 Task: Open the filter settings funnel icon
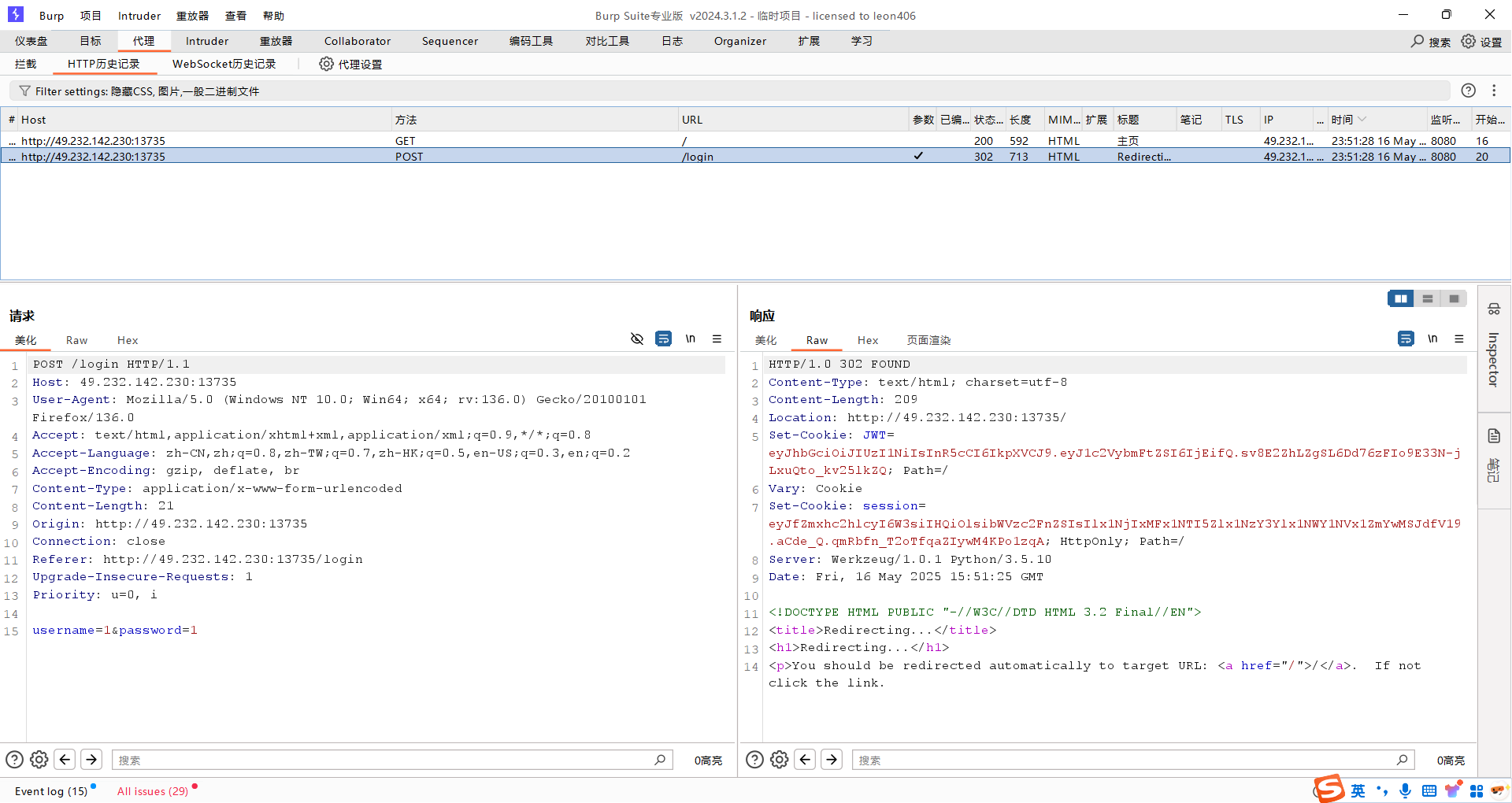point(24,91)
